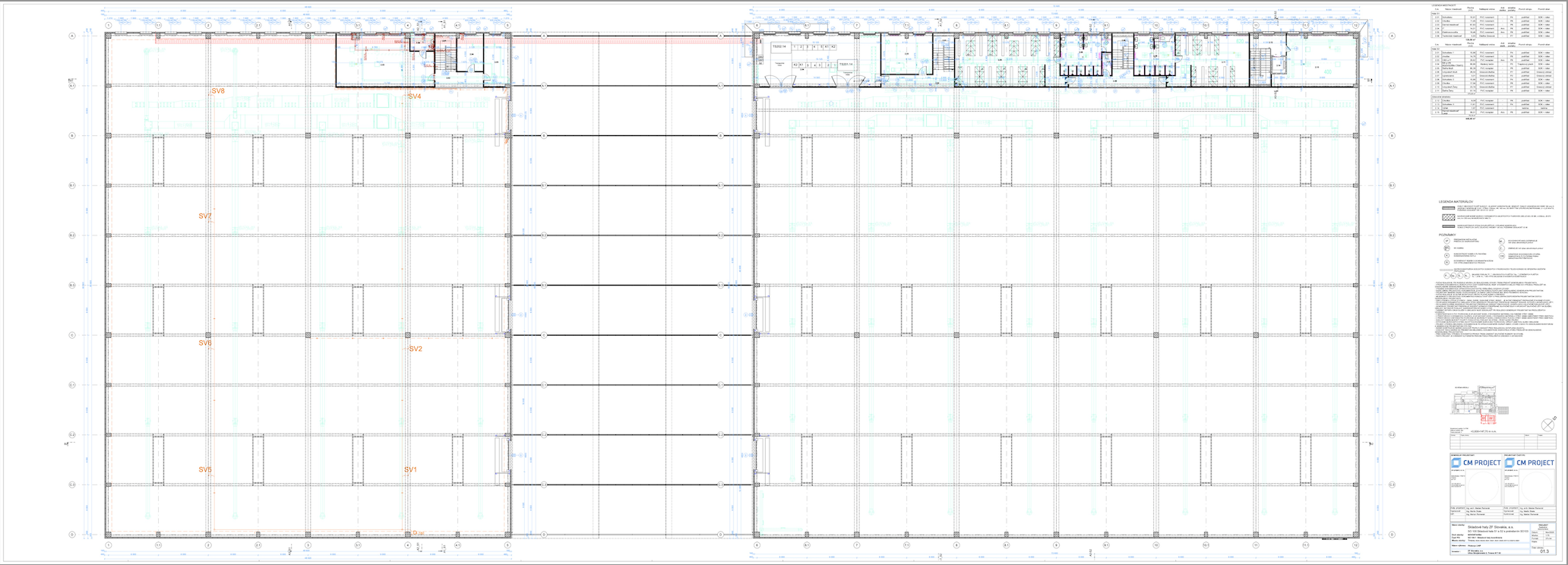The height and width of the screenshot is (565, 1568).
Task: Click the first material hatch swatch in legend
Action: click(1448, 207)
